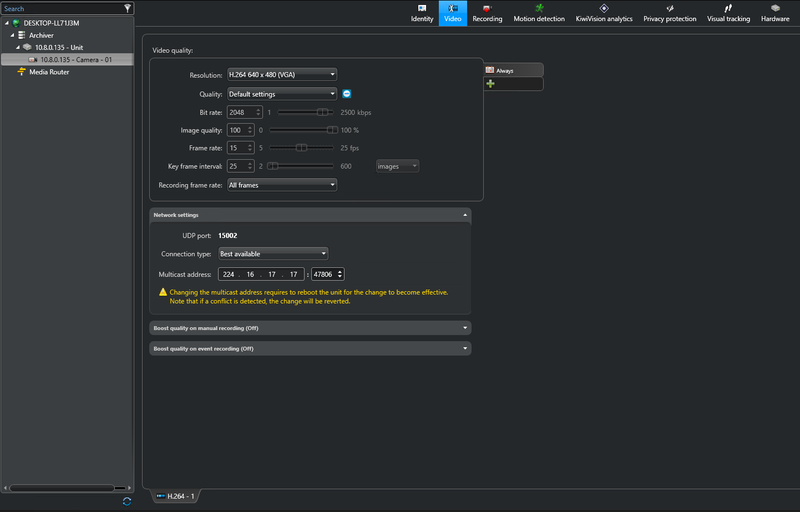Click the search filter funnel icon
The width and height of the screenshot is (800, 512).
pos(126,8)
